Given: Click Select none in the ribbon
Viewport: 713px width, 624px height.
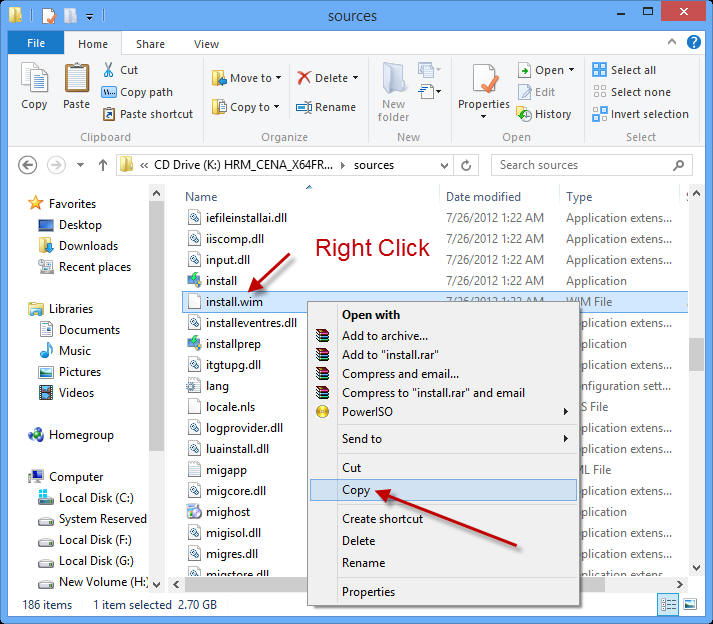Looking at the screenshot, I should (632, 92).
